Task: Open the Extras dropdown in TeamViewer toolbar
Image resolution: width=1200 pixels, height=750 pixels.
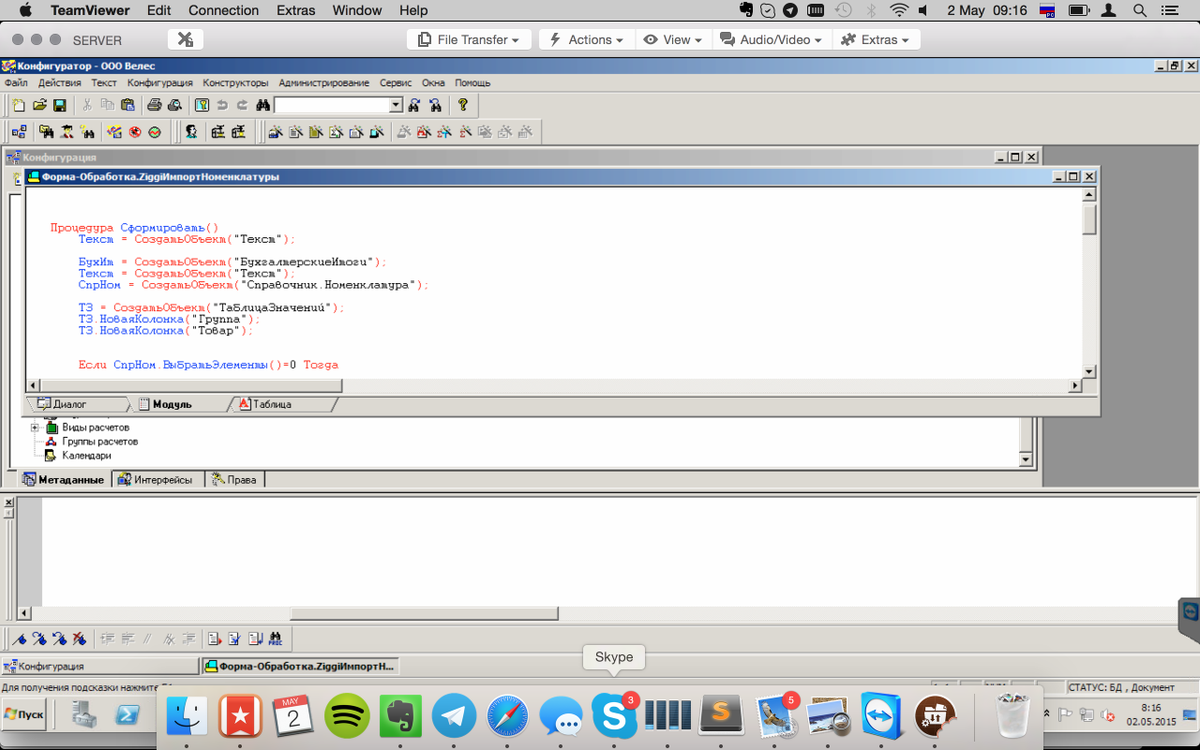Action: coord(875,39)
